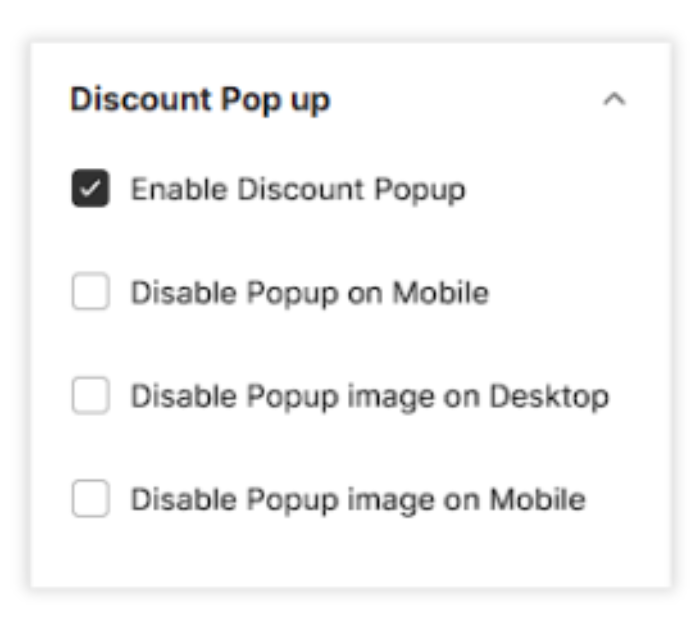The image size is (700, 639).
Task: Uncheck the Enable Discount Popup checkbox
Action: click(90, 189)
